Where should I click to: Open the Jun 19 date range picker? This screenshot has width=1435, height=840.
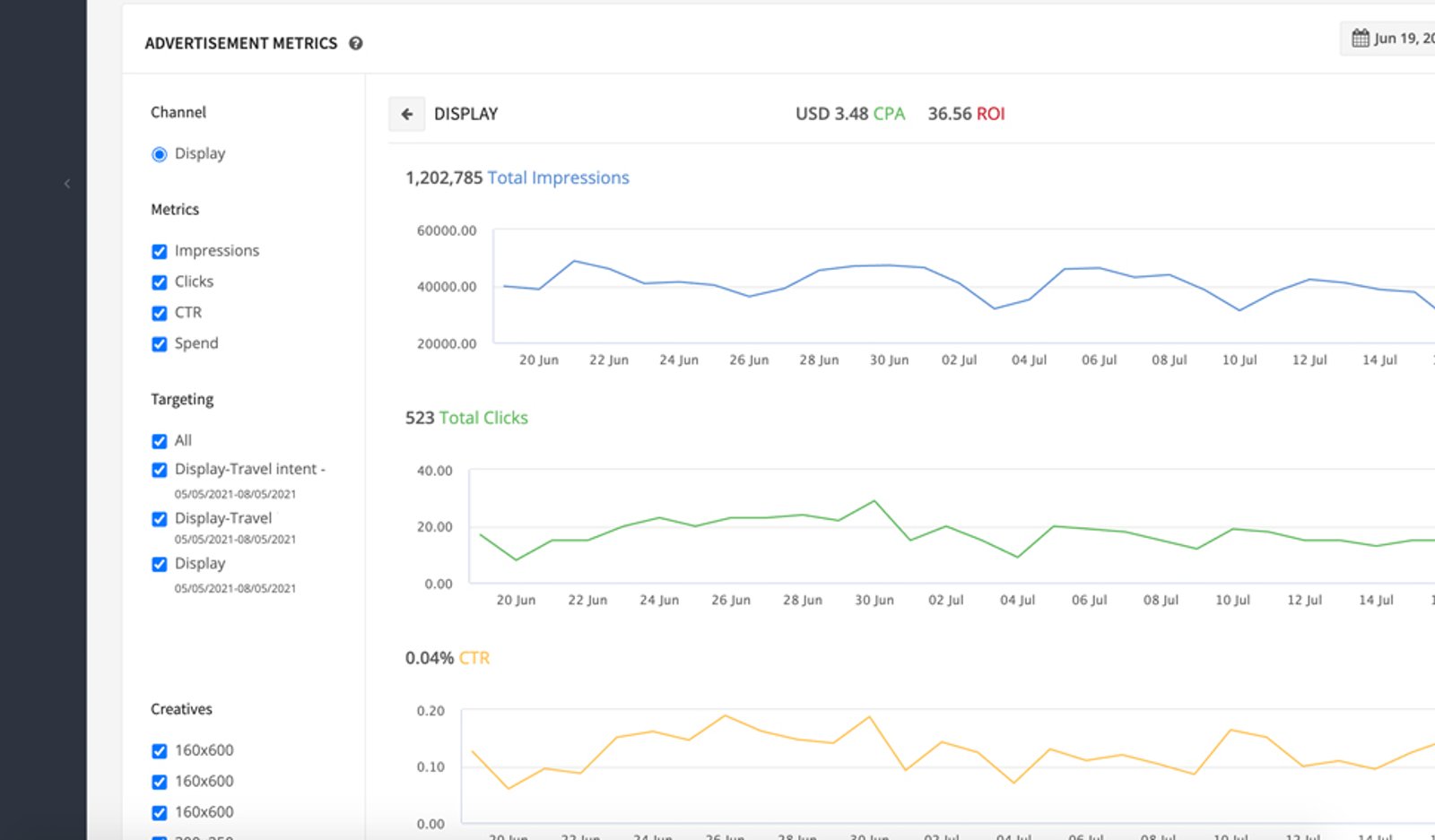tap(1388, 38)
